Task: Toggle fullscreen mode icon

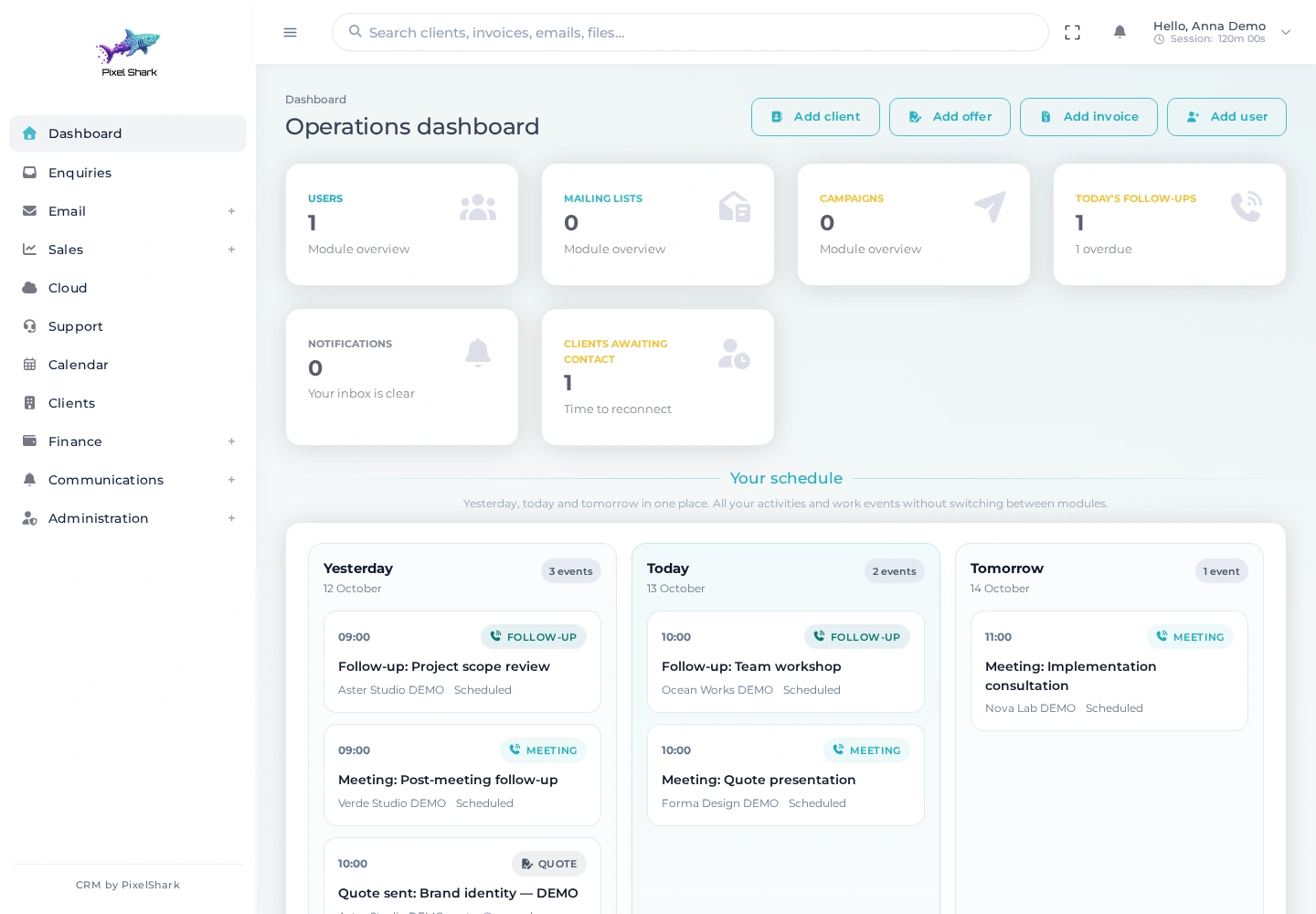Action: pyautogui.click(x=1073, y=33)
